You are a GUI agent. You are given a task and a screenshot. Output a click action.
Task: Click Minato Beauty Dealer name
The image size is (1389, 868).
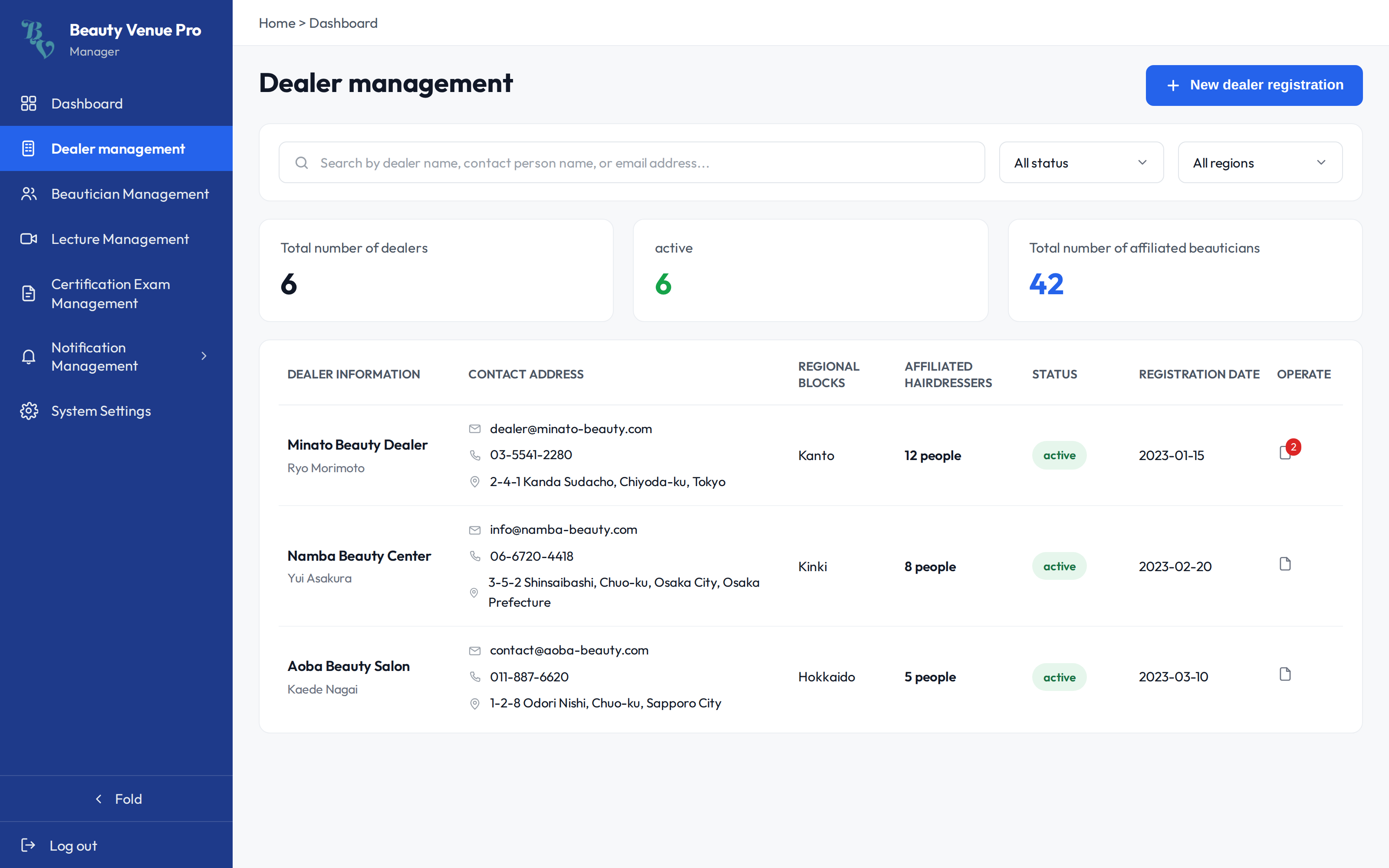point(357,445)
